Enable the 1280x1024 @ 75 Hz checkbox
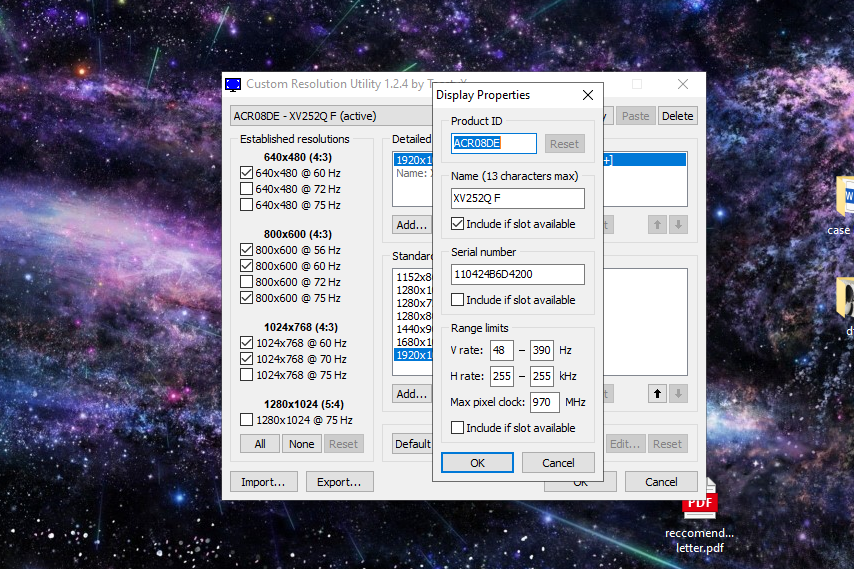 tap(246, 420)
